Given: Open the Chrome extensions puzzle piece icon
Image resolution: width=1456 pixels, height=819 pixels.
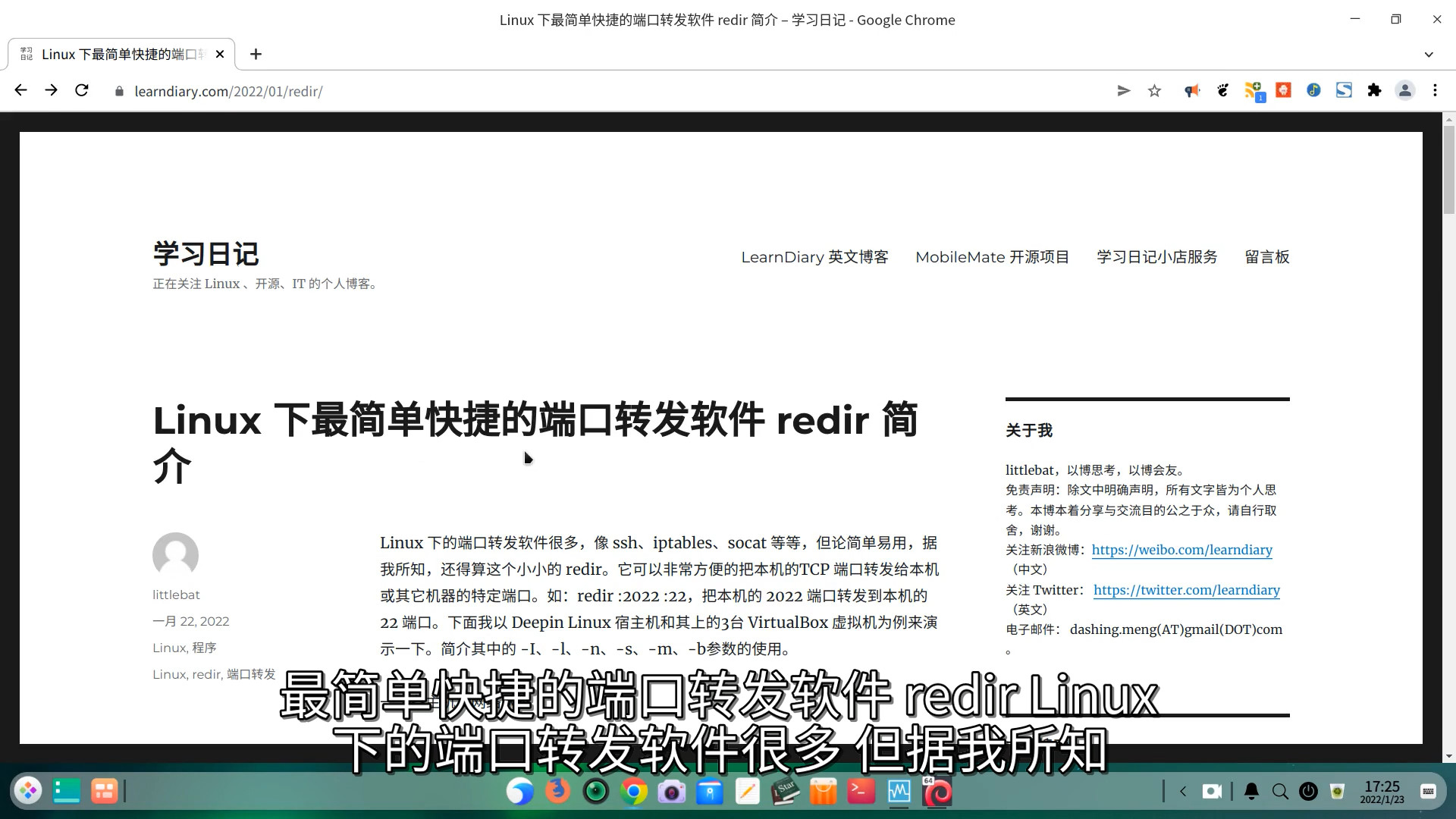Looking at the screenshot, I should click(x=1374, y=90).
